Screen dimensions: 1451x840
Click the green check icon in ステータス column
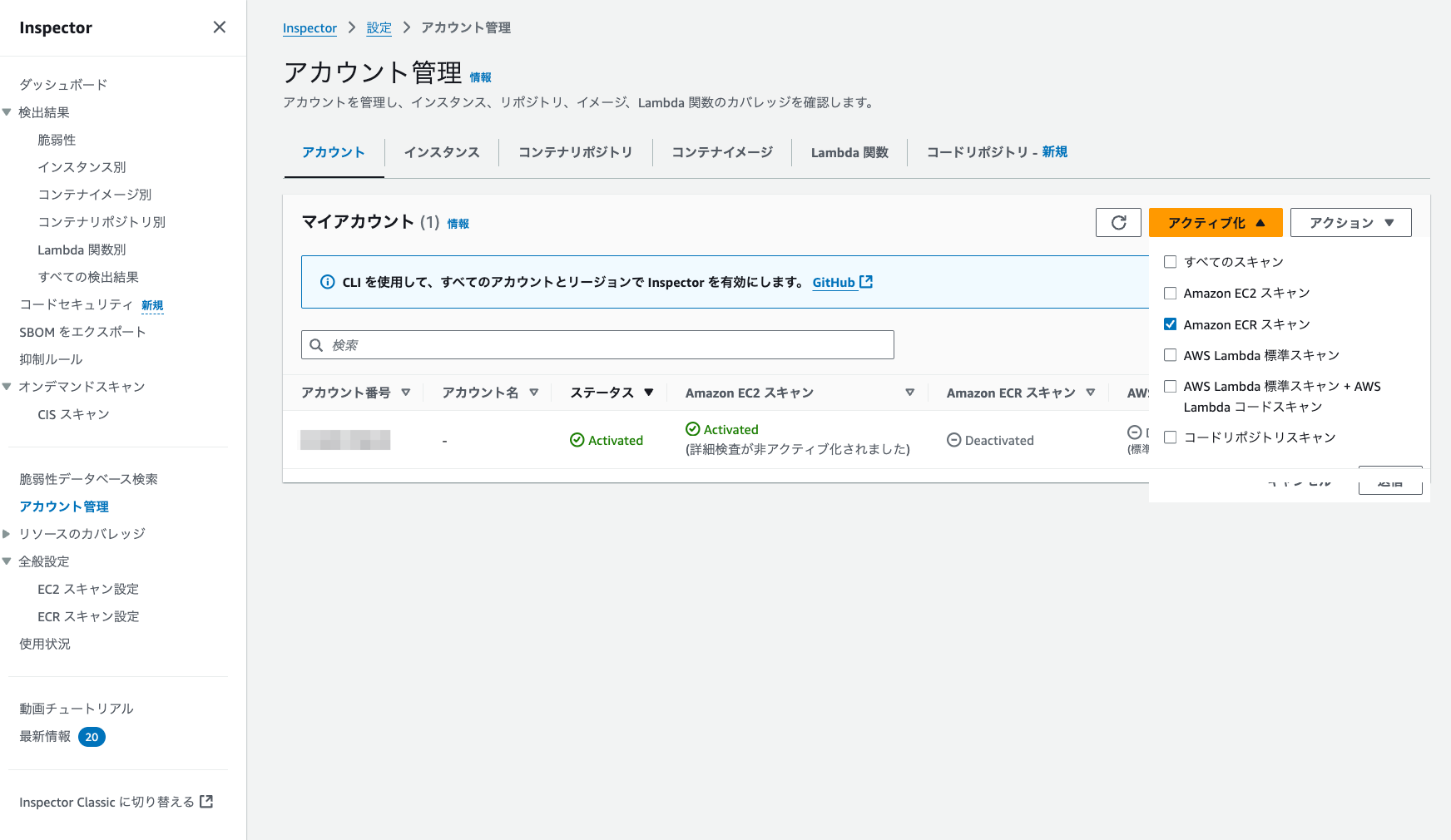point(577,440)
